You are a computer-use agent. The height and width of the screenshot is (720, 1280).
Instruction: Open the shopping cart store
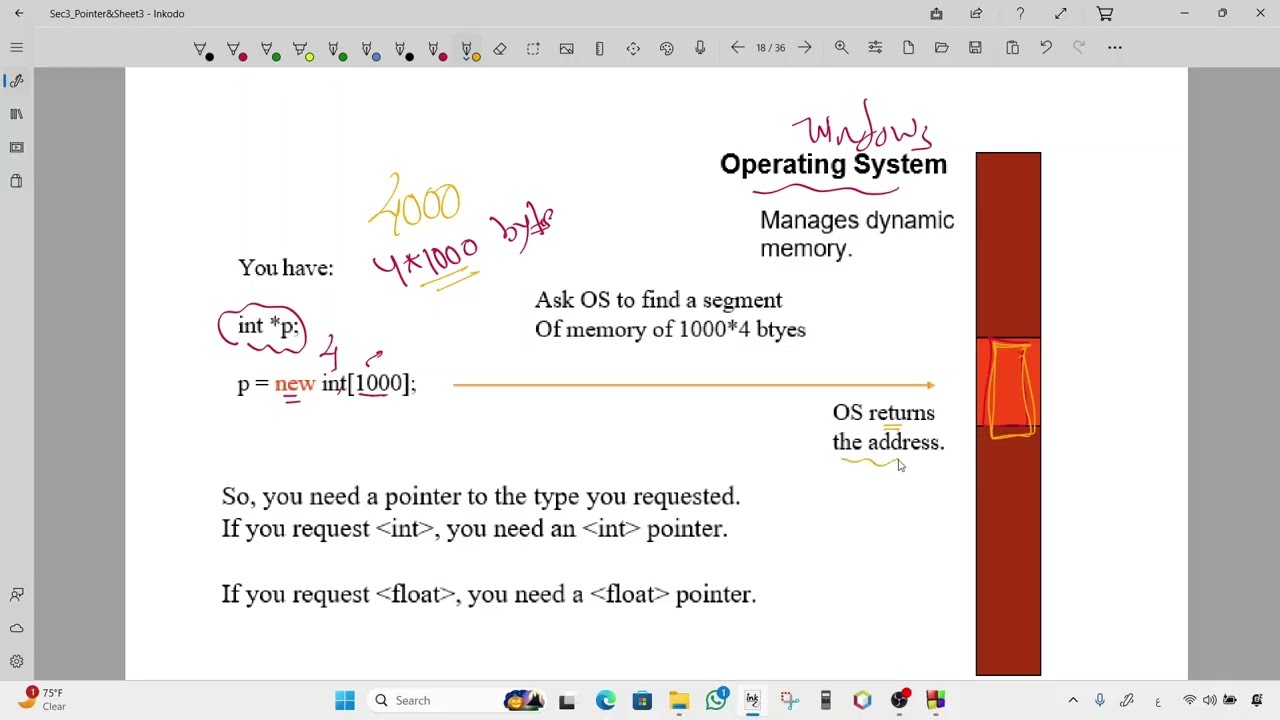pyautogui.click(x=1105, y=14)
